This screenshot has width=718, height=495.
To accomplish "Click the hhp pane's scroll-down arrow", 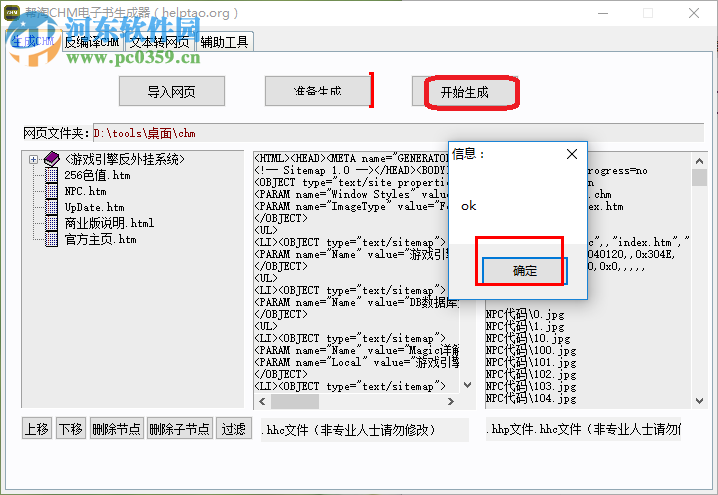I will [x=699, y=401].
